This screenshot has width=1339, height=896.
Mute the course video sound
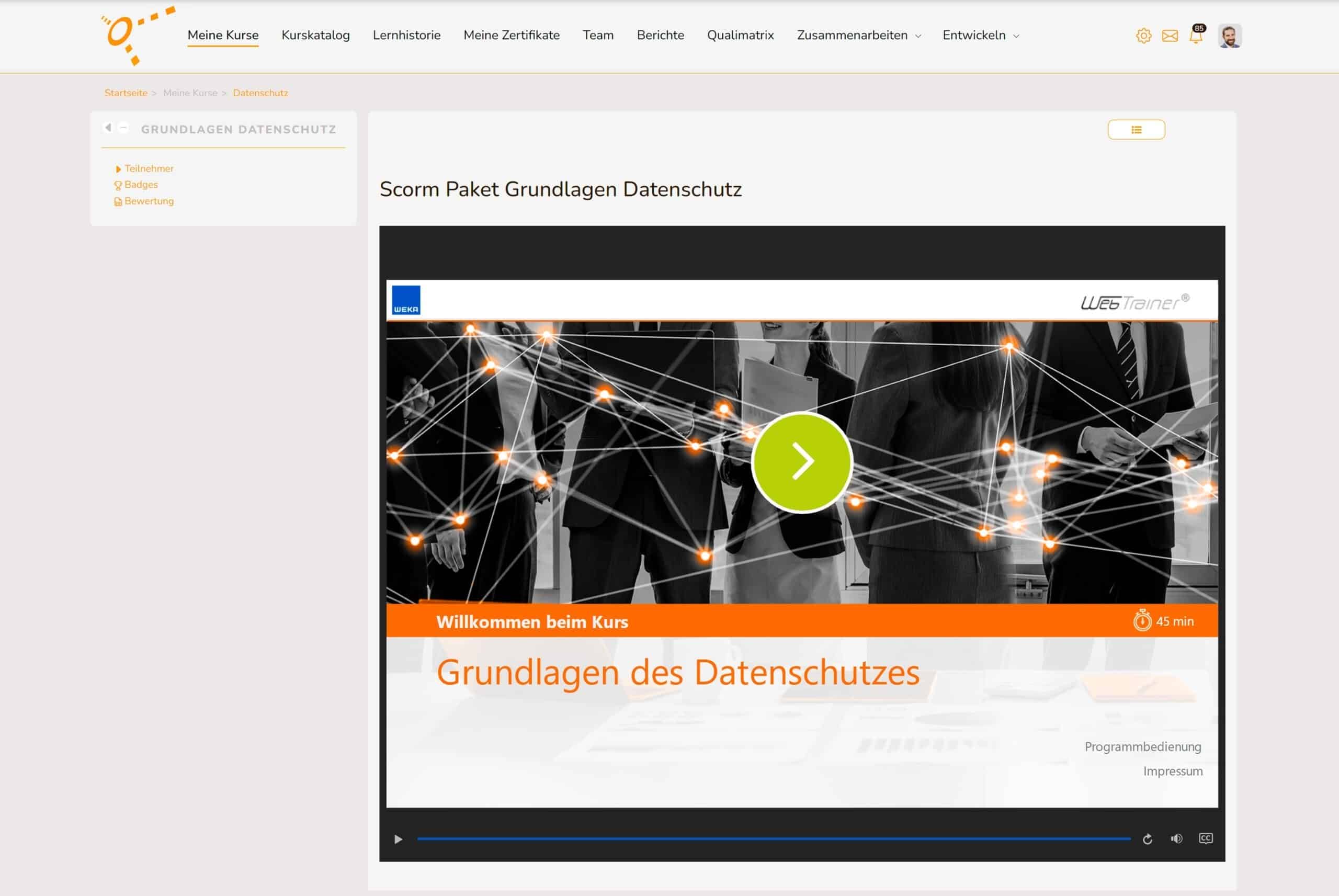(x=1176, y=838)
